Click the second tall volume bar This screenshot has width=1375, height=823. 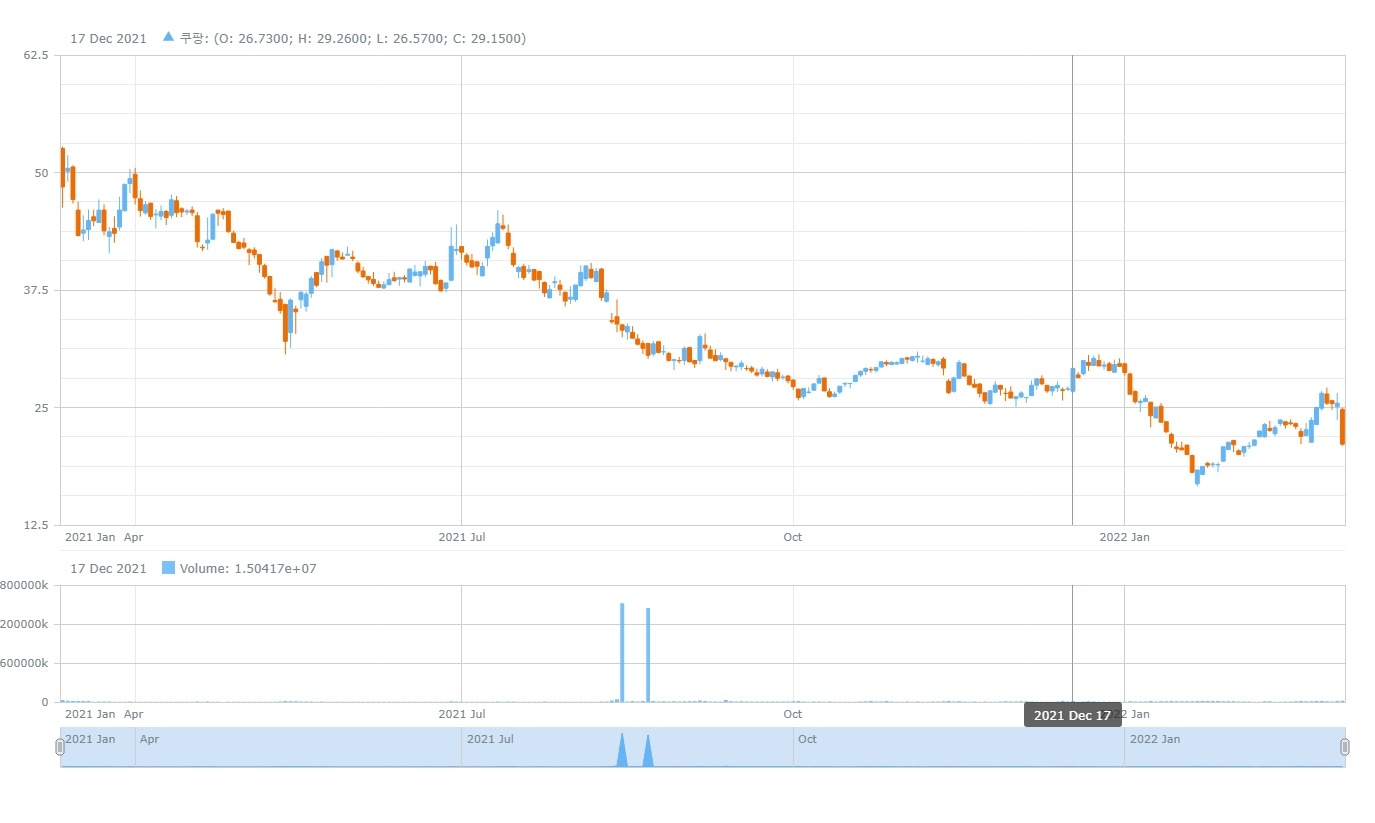648,655
